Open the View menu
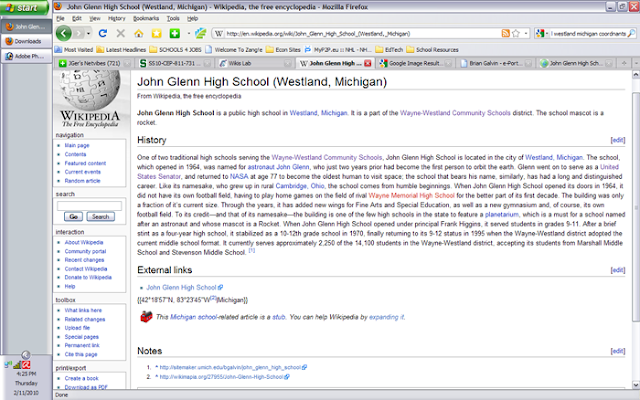 pos(95,18)
